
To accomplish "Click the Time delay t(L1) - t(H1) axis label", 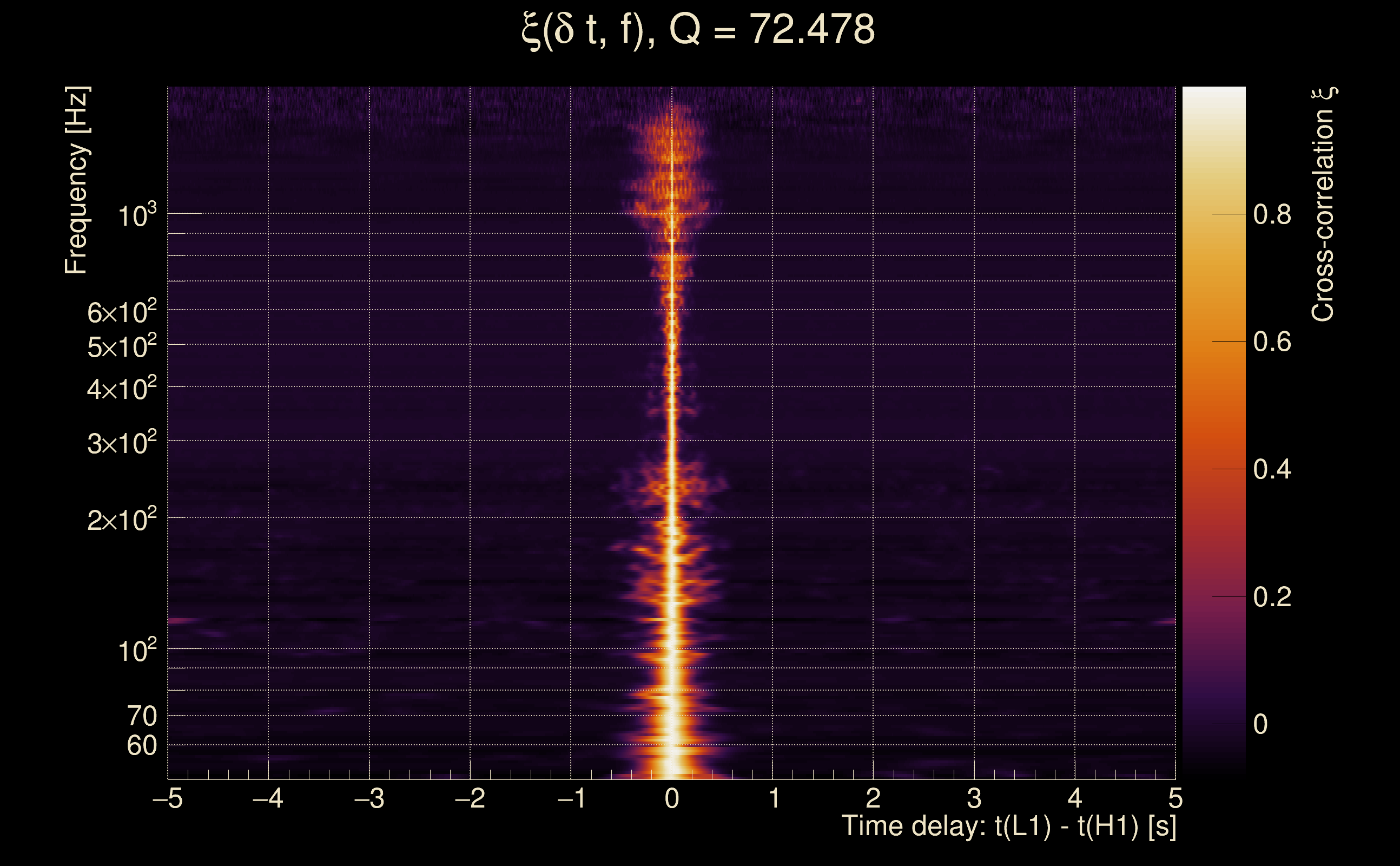I will pyautogui.click(x=1008, y=826).
